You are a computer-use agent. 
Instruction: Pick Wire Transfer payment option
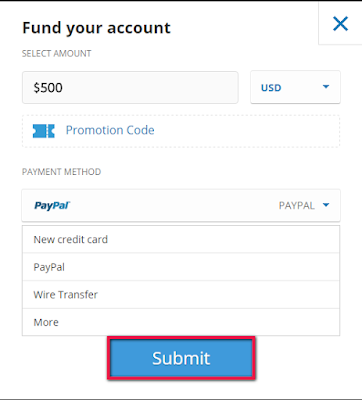tap(181, 295)
